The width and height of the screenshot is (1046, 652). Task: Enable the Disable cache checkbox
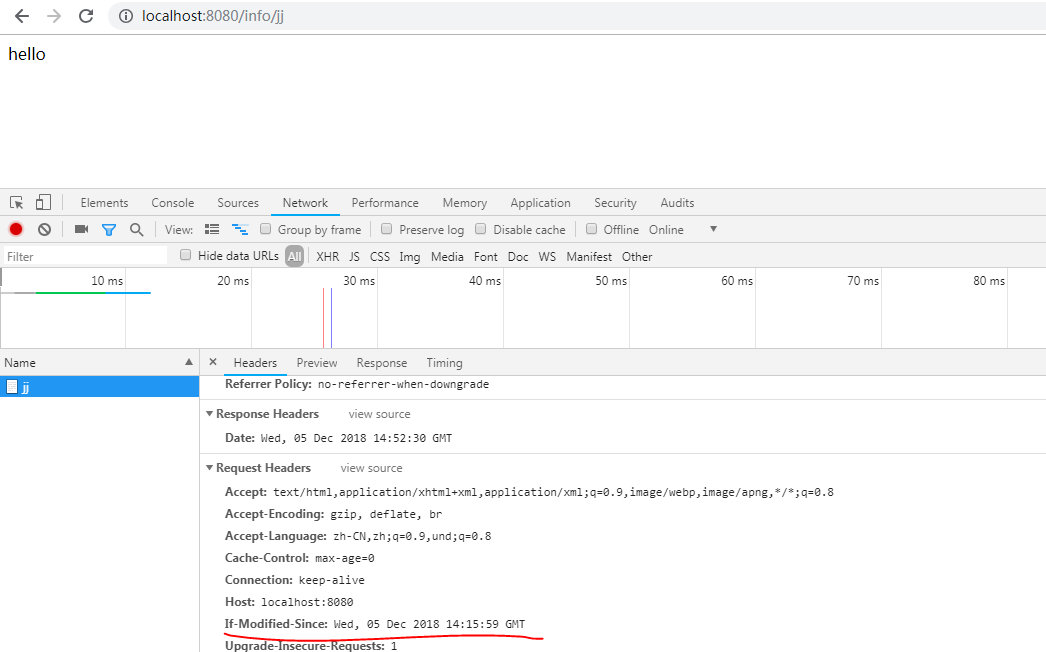(x=481, y=229)
